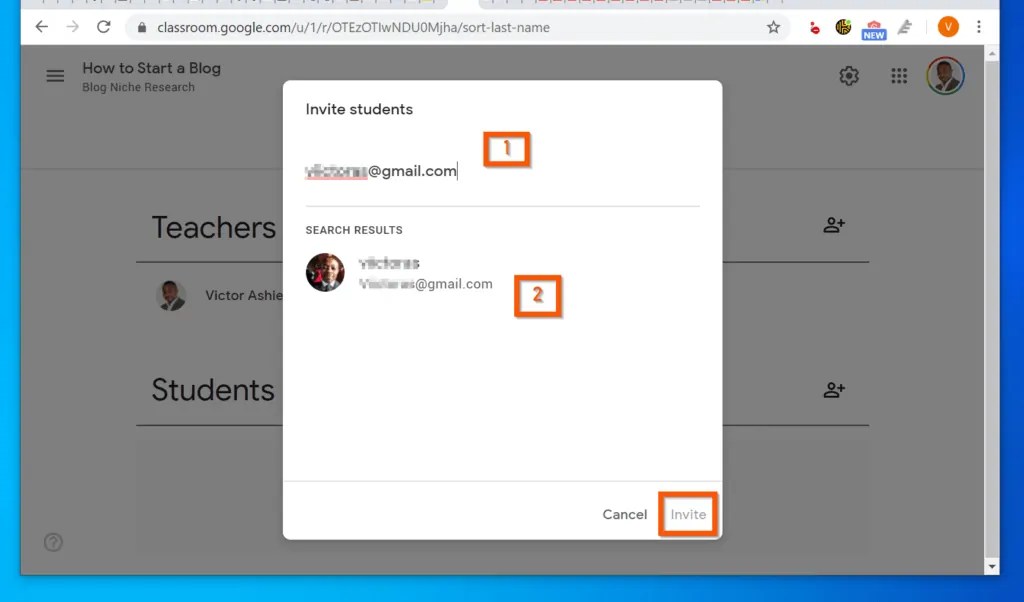This screenshot has height=602, width=1024.
Task: Open the Chrome three-dot menu
Action: pos(978,27)
